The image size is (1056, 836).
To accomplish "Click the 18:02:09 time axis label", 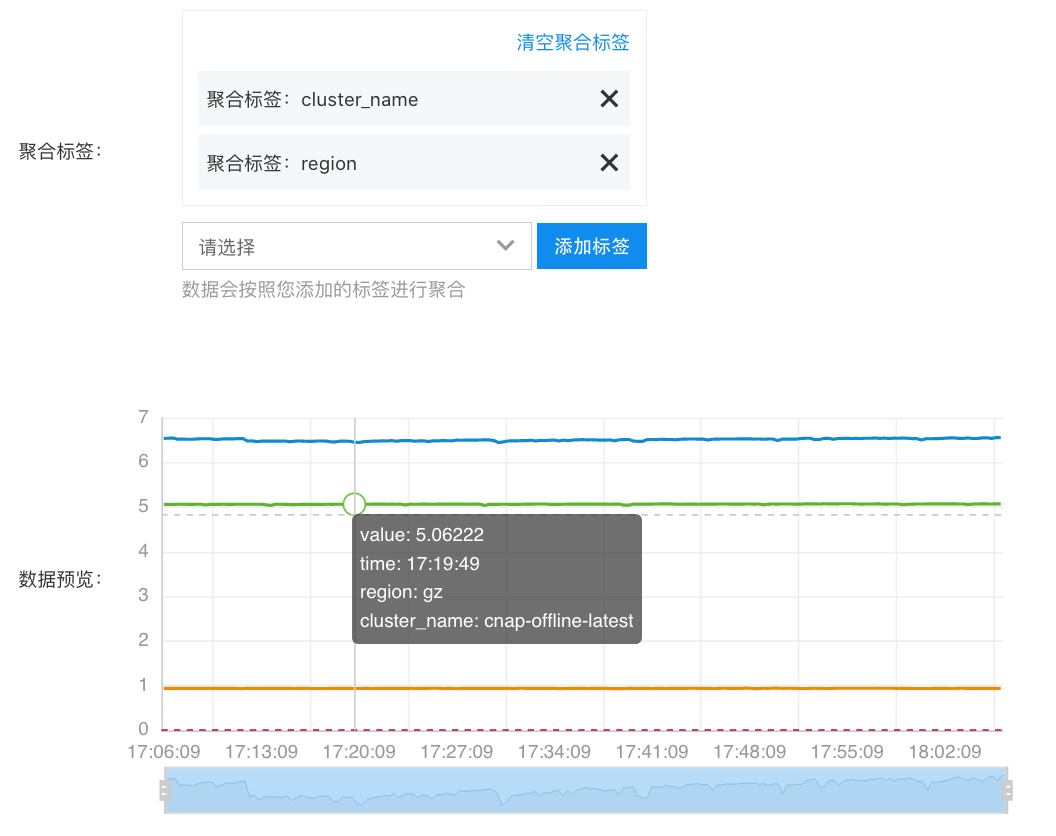I will 945,752.
